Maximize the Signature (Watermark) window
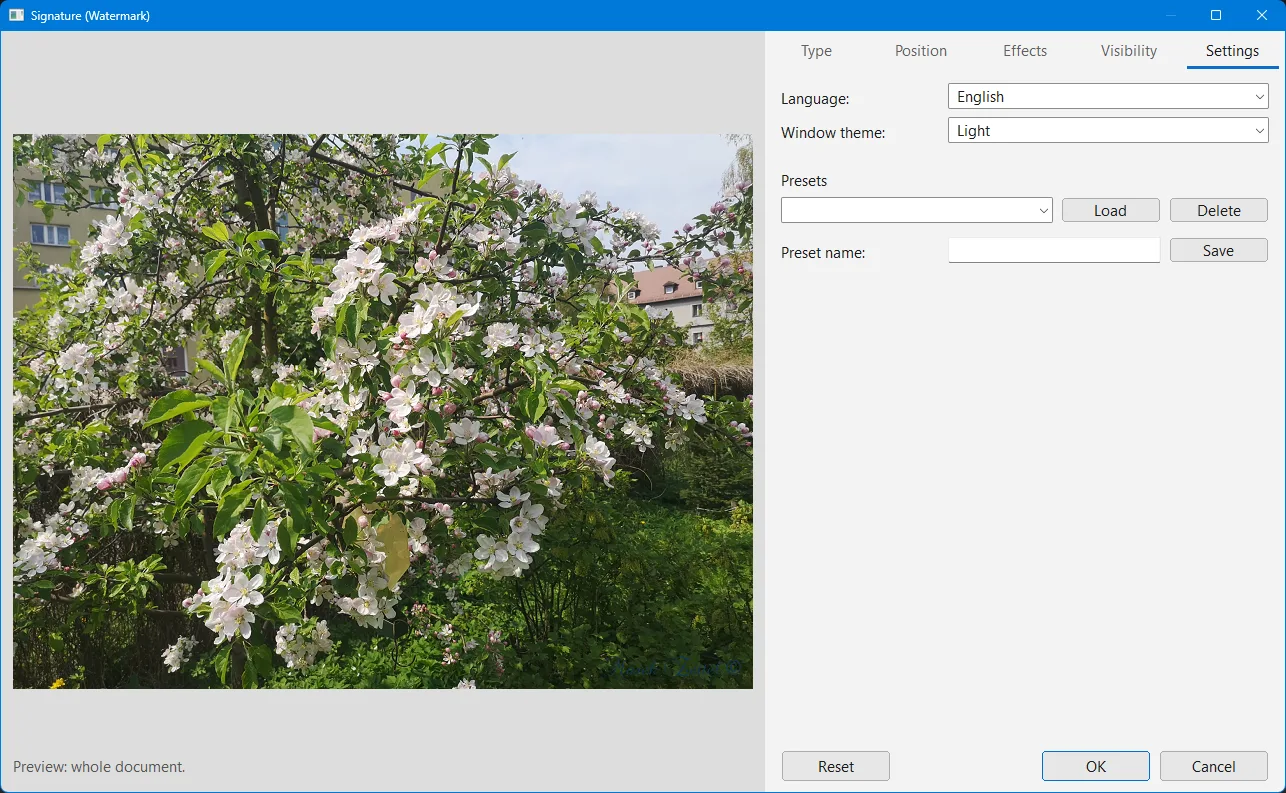This screenshot has width=1286, height=793. [x=1216, y=15]
